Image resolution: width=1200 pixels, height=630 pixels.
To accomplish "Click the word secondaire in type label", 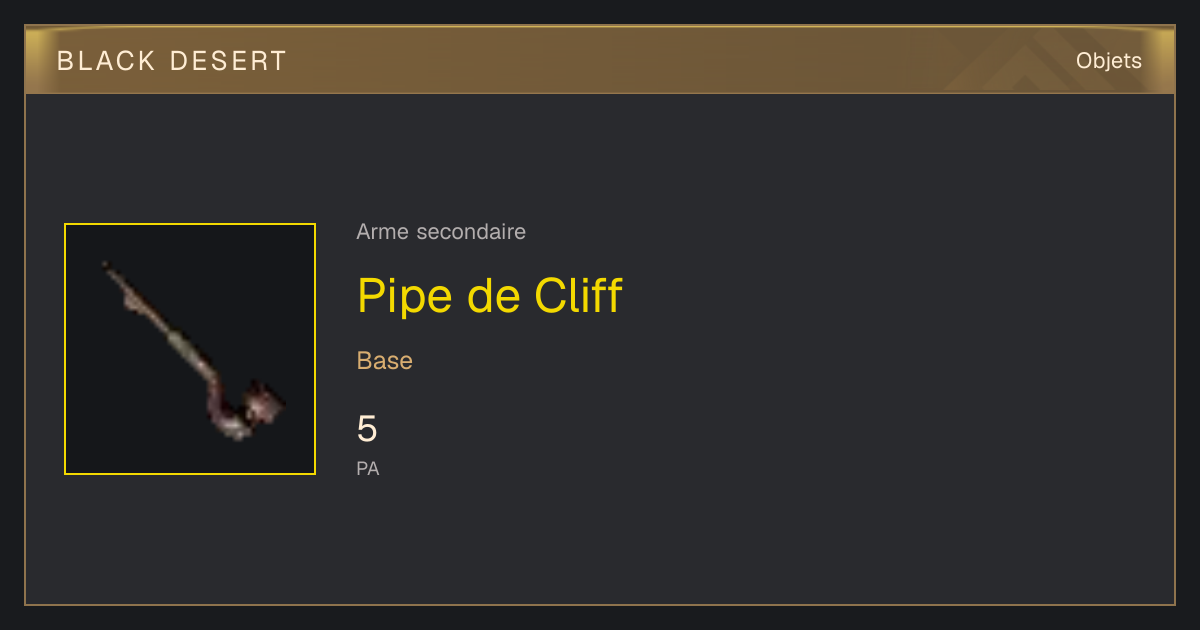I will coord(470,232).
